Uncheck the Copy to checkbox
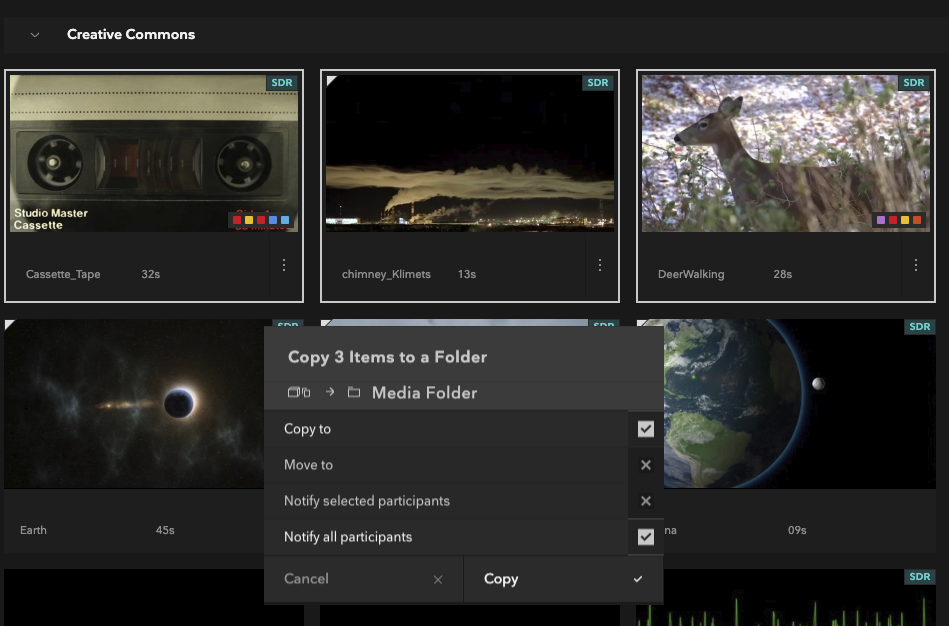This screenshot has height=626, width=949. (x=646, y=429)
